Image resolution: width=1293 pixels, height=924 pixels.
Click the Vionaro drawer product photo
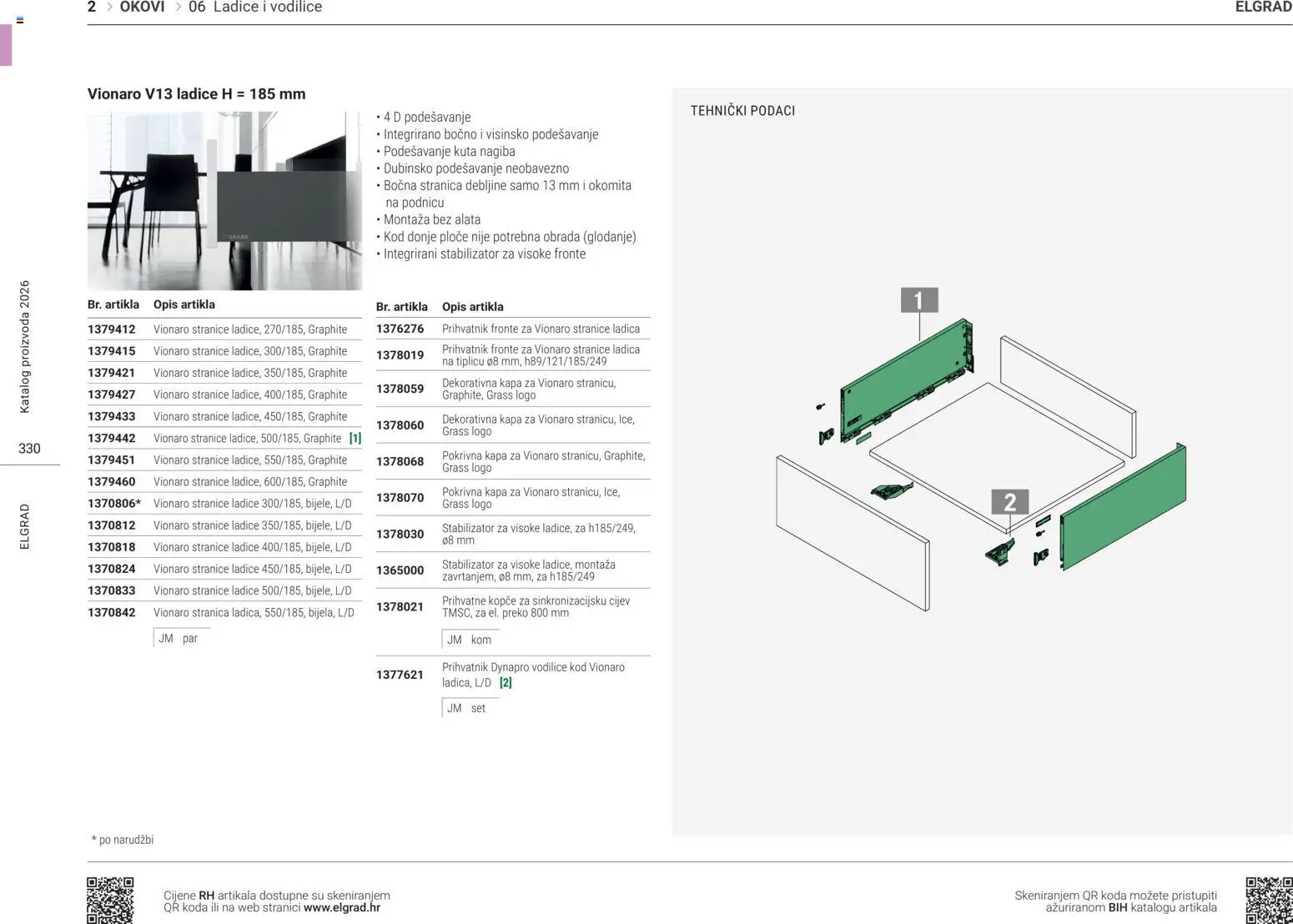(x=224, y=201)
